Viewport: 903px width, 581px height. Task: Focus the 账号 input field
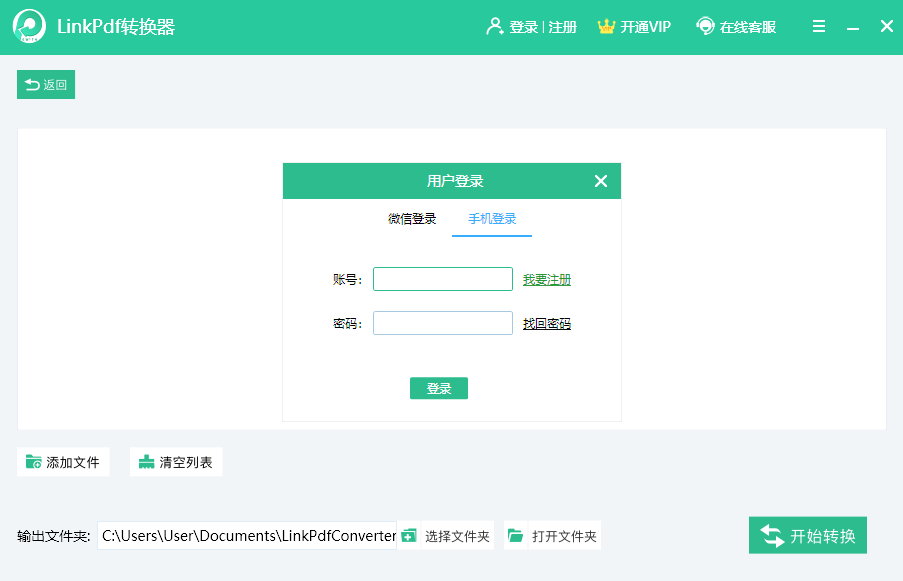[x=443, y=279]
